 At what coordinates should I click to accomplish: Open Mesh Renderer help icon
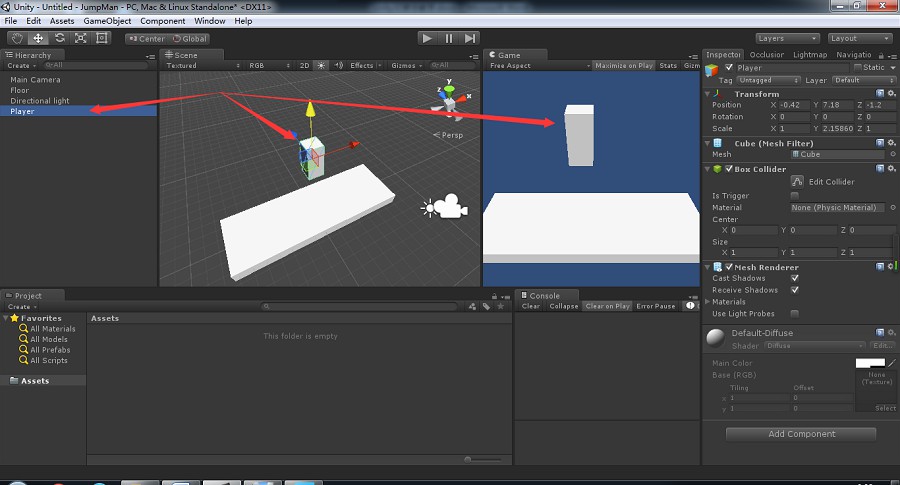pos(880,267)
